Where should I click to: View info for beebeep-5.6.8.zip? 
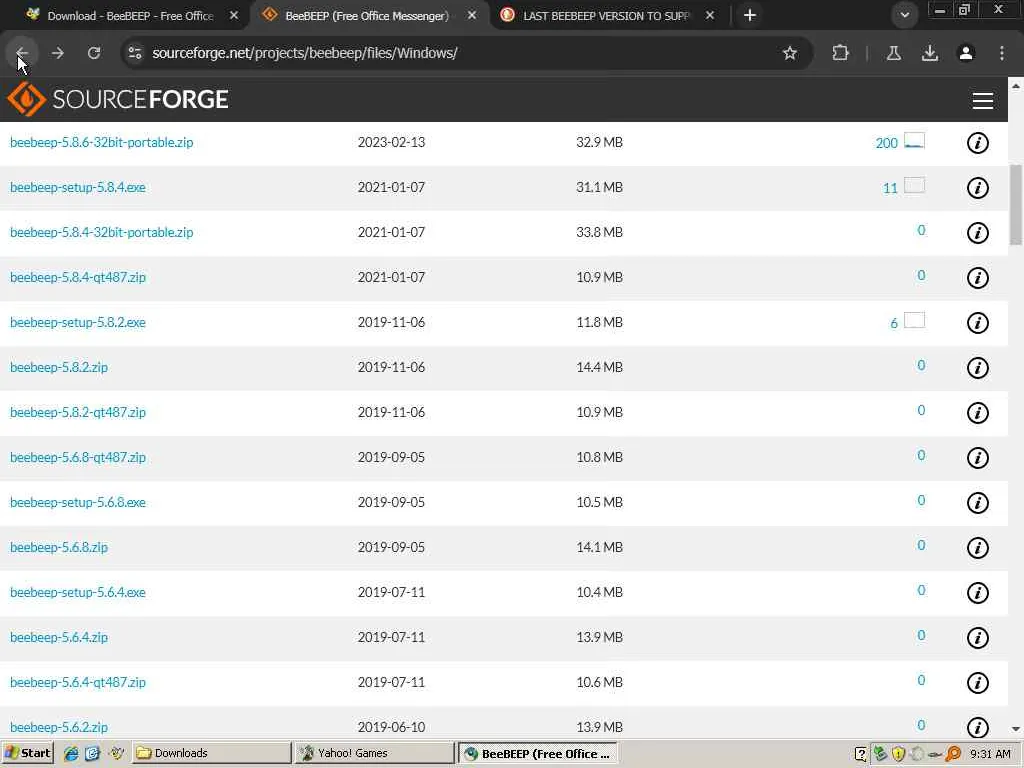pyautogui.click(x=978, y=548)
